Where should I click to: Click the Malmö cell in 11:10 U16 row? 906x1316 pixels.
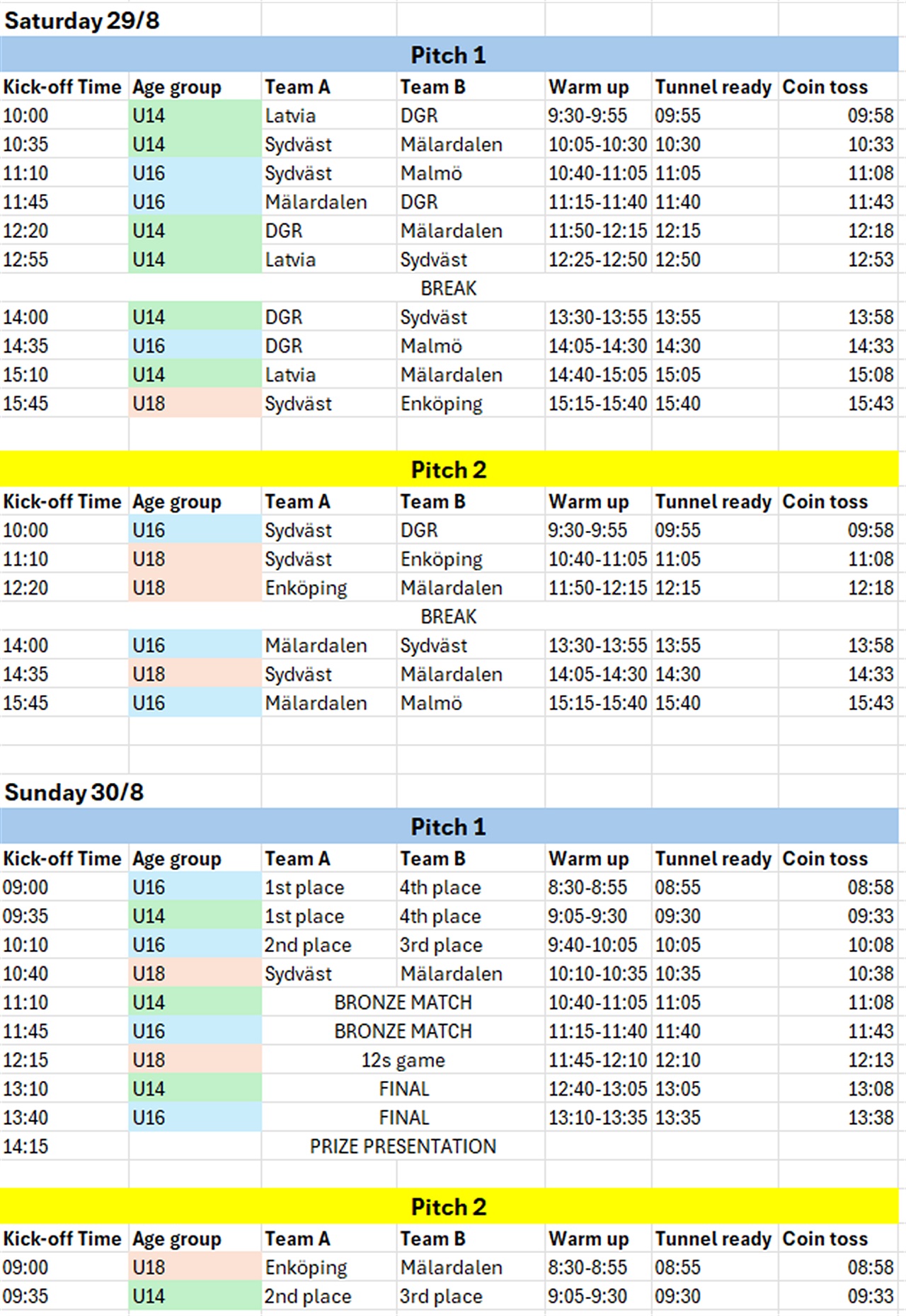pos(471,173)
